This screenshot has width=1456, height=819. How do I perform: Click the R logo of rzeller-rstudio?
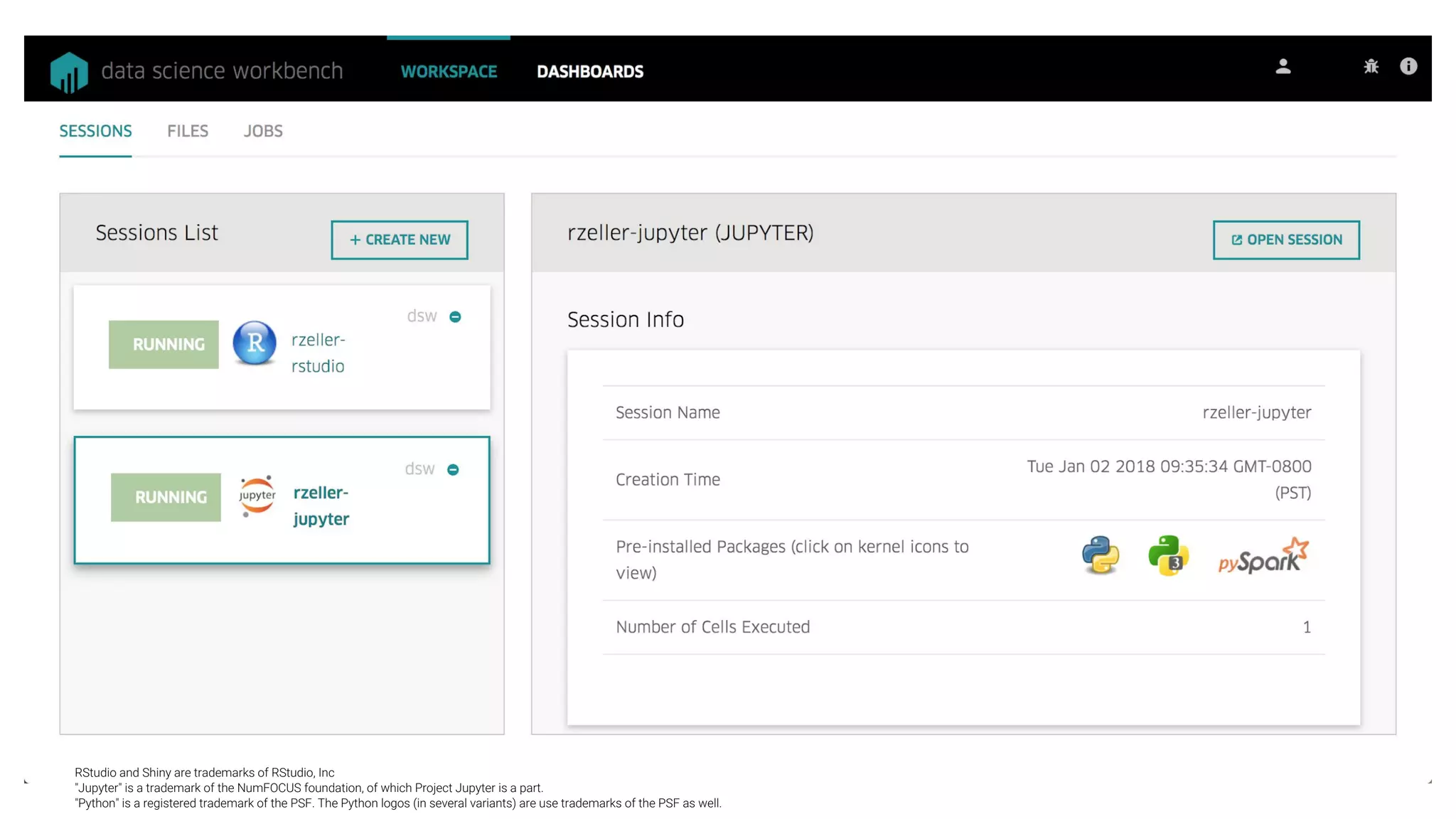(255, 343)
